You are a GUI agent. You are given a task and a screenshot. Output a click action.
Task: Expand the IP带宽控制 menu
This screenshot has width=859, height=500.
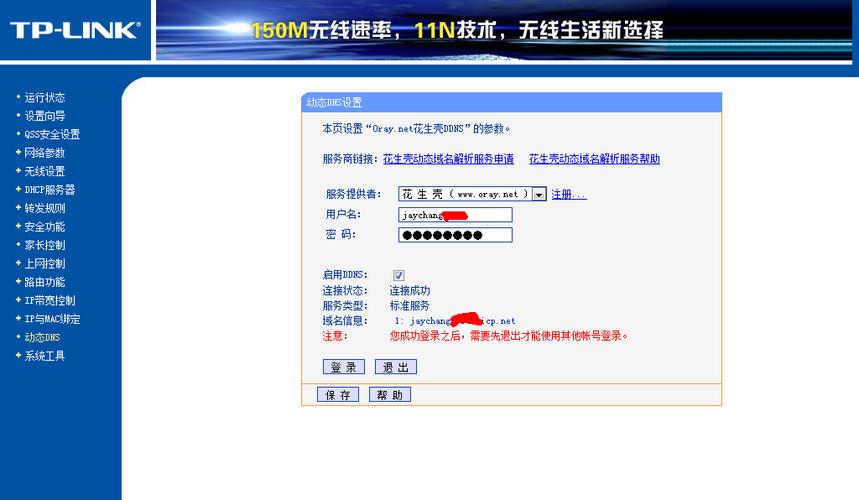click(49, 300)
